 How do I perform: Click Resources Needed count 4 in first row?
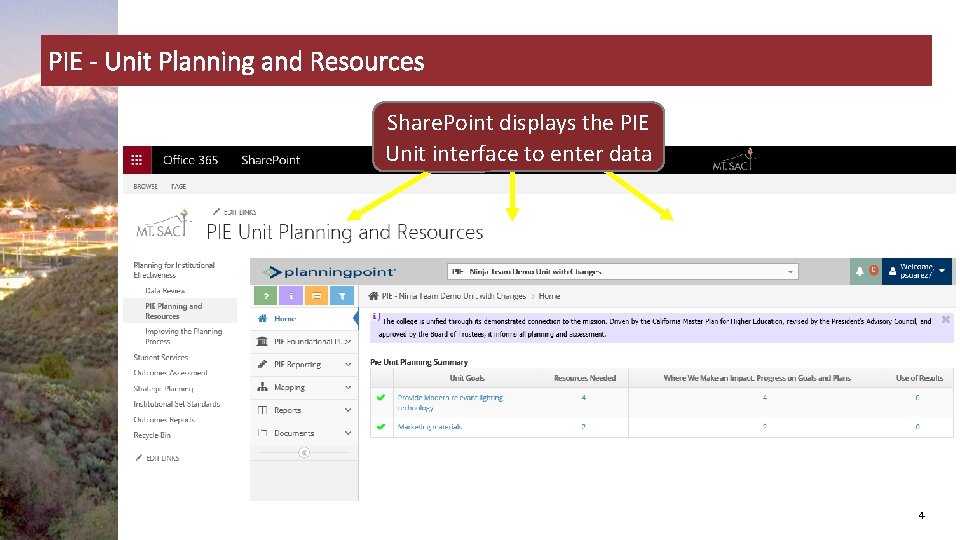click(583, 398)
